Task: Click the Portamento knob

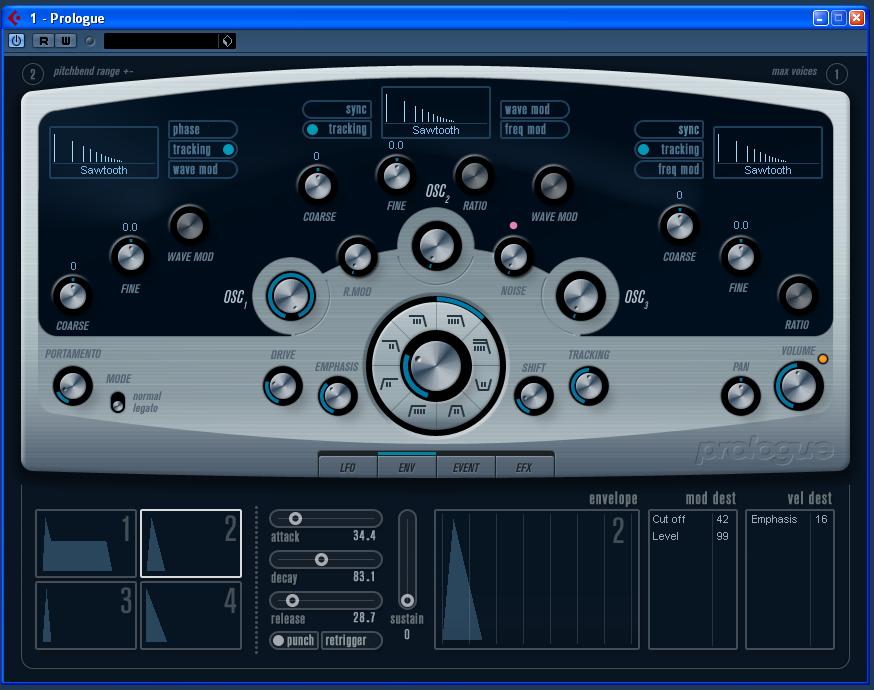Action: 72,386
